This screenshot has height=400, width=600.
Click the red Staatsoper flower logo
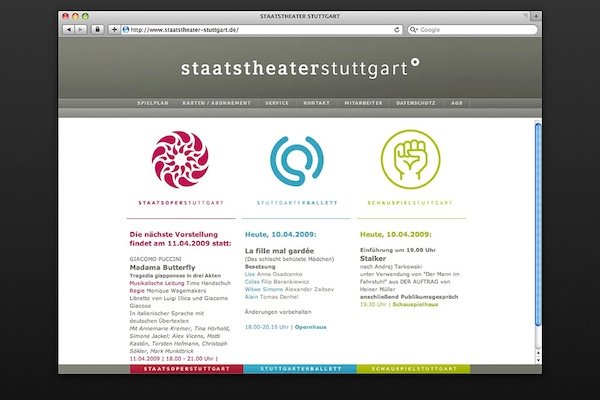180,160
